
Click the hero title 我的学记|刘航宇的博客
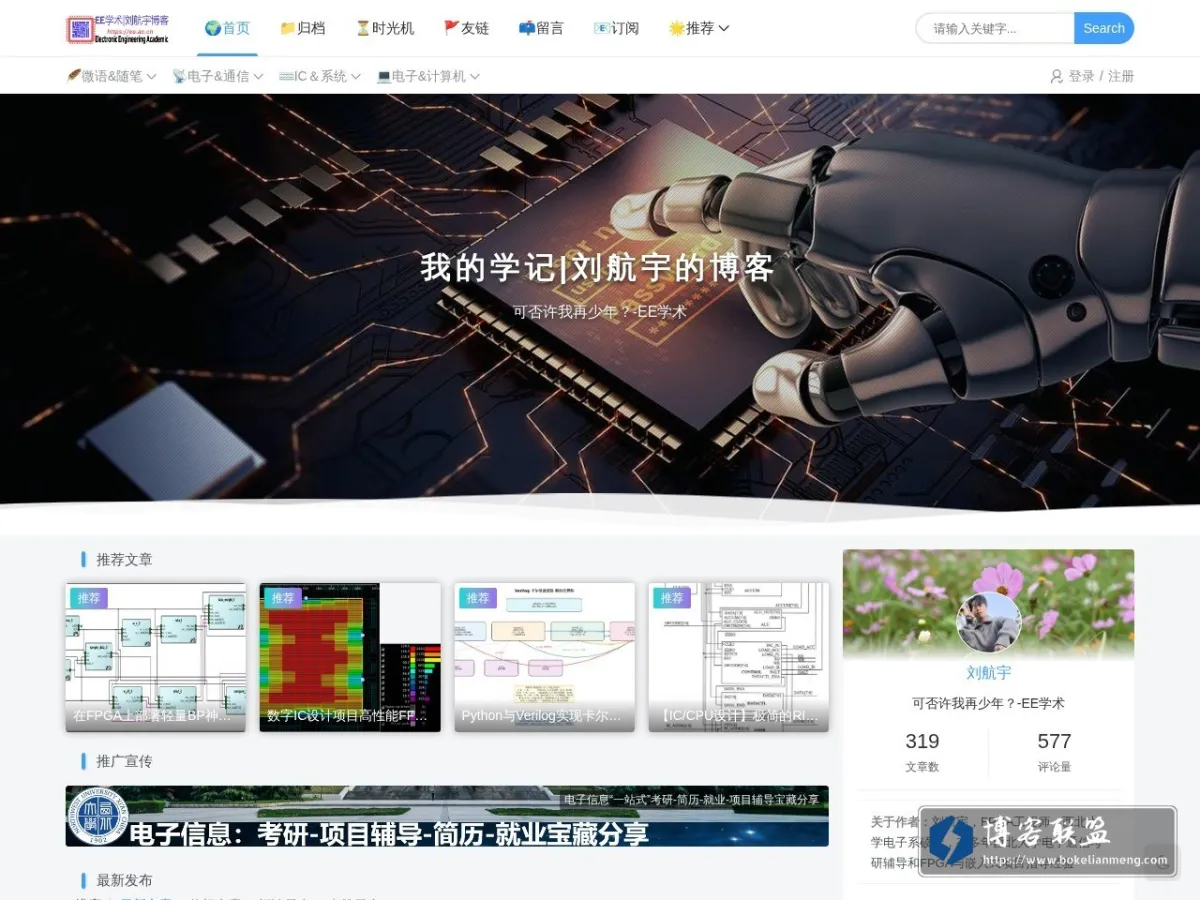[x=597, y=268]
